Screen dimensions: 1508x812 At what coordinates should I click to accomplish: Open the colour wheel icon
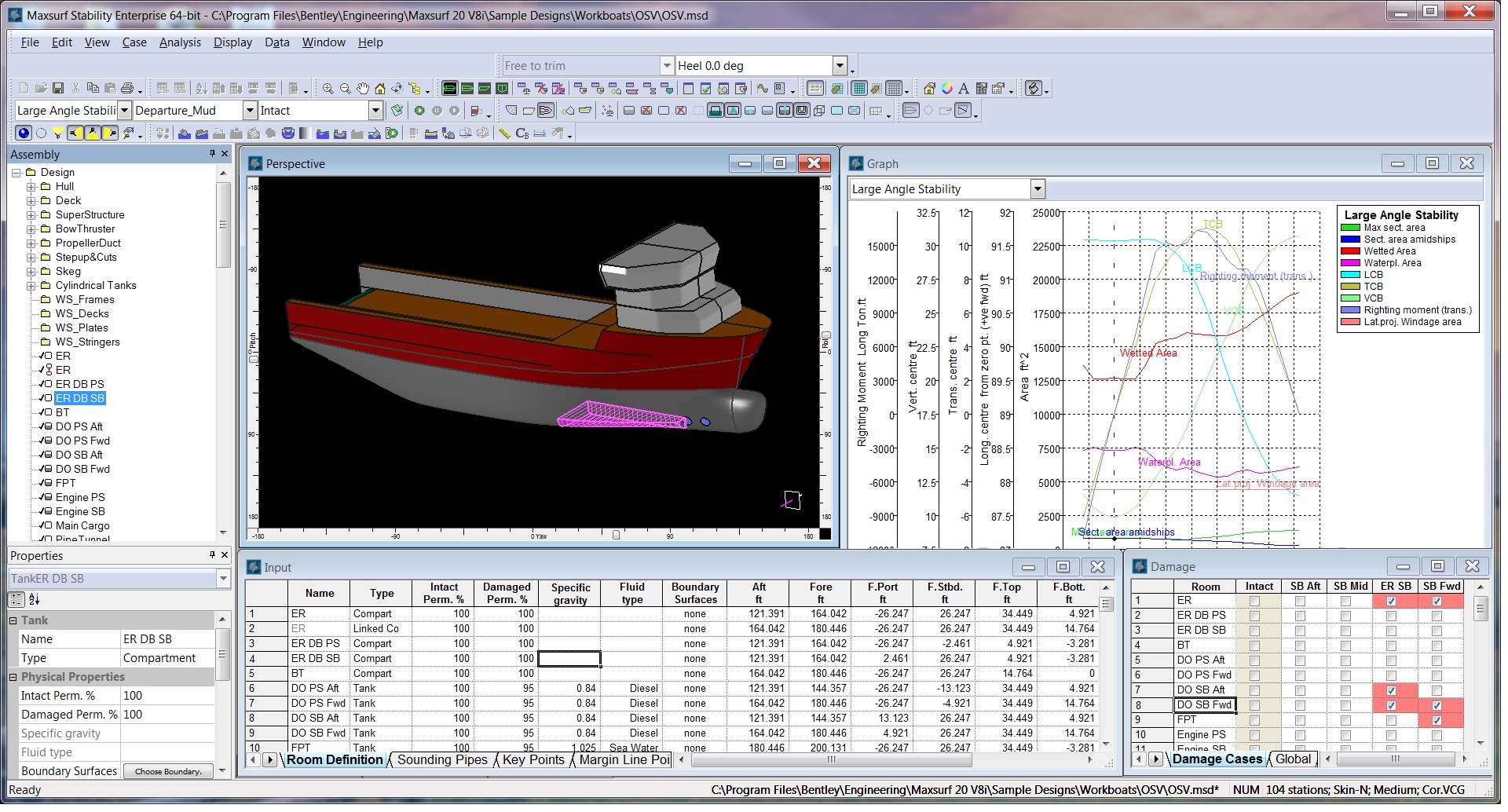pos(946,89)
